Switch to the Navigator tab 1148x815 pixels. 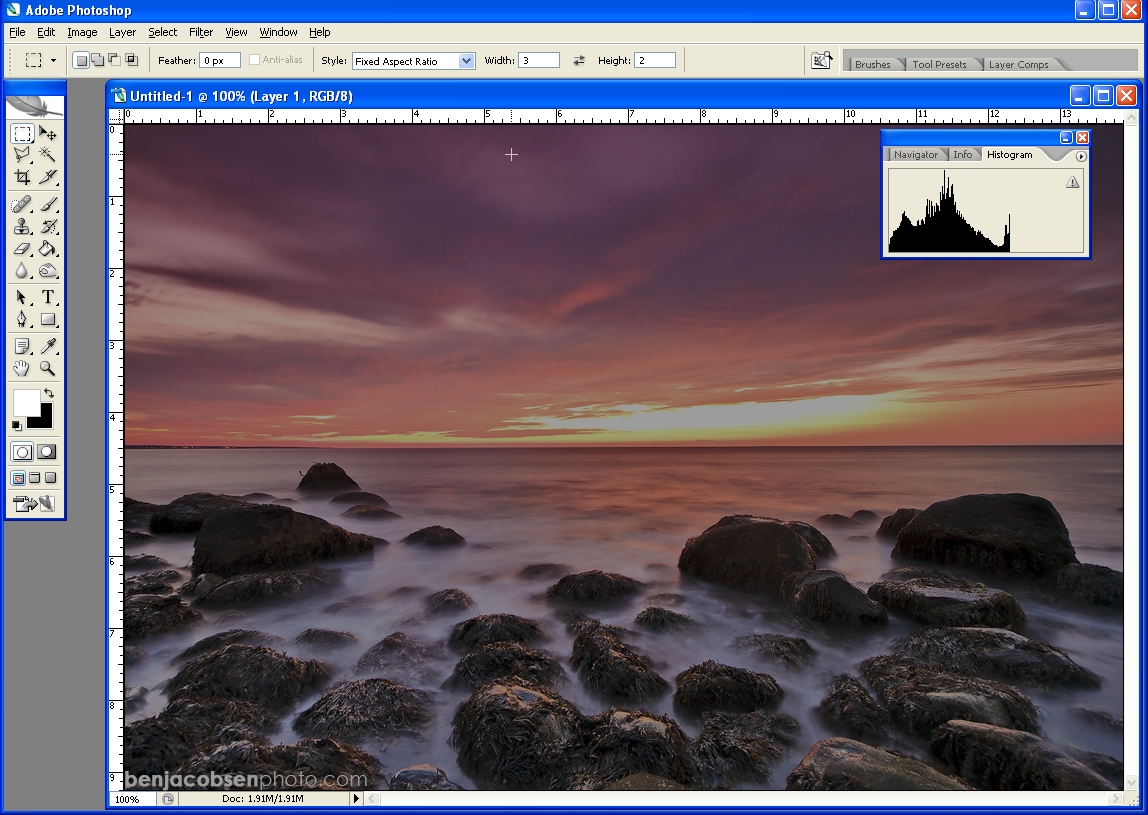click(x=915, y=155)
